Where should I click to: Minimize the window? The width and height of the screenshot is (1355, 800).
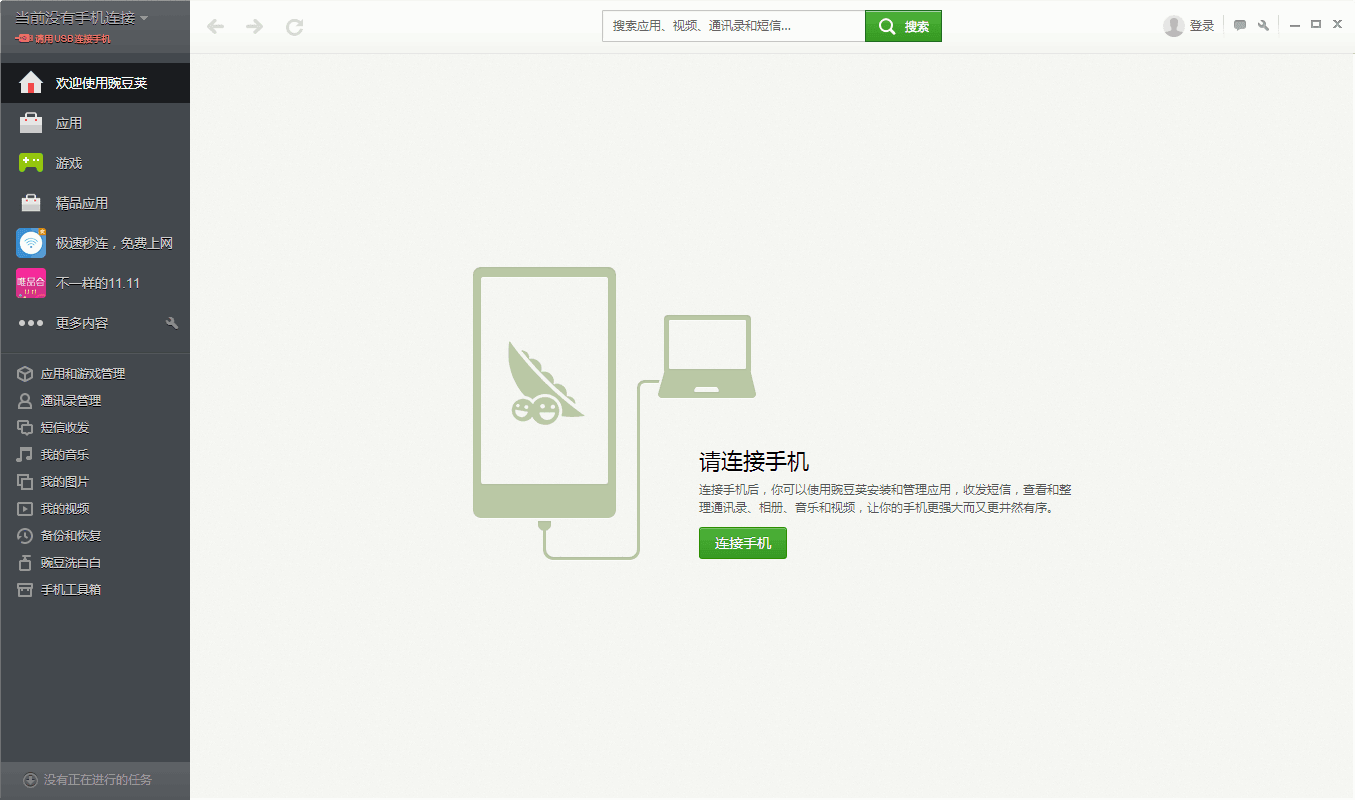click(1294, 25)
